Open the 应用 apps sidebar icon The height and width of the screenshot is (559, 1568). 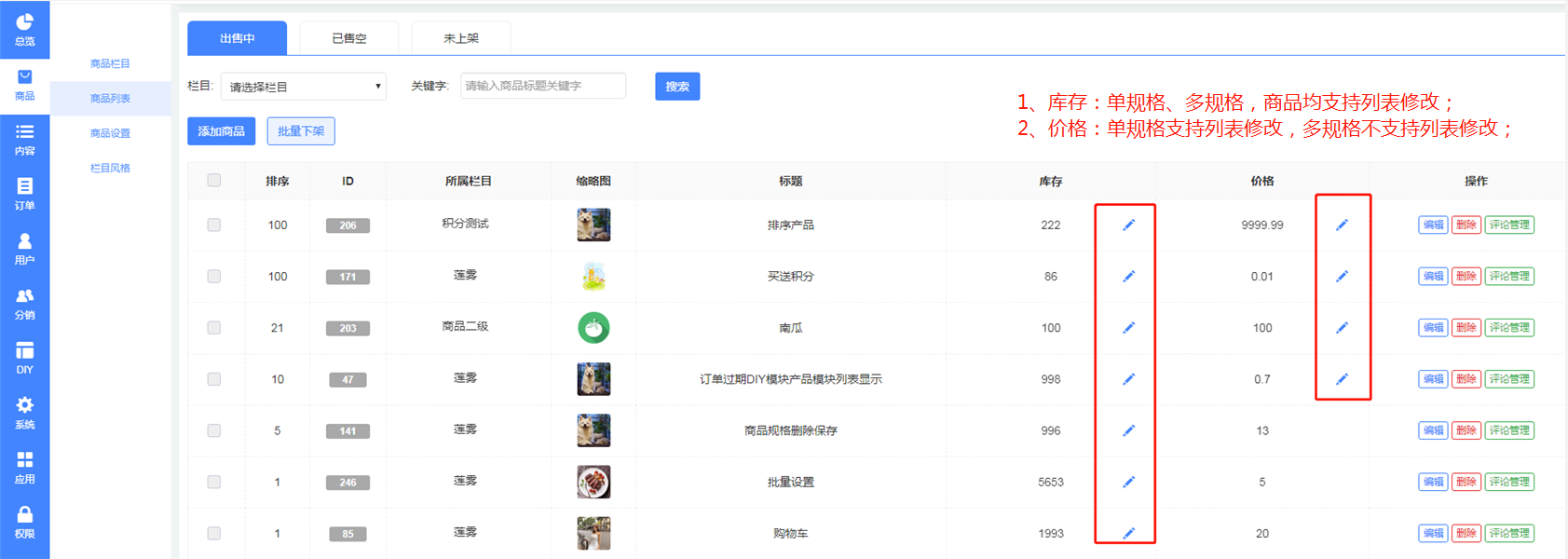(24, 468)
